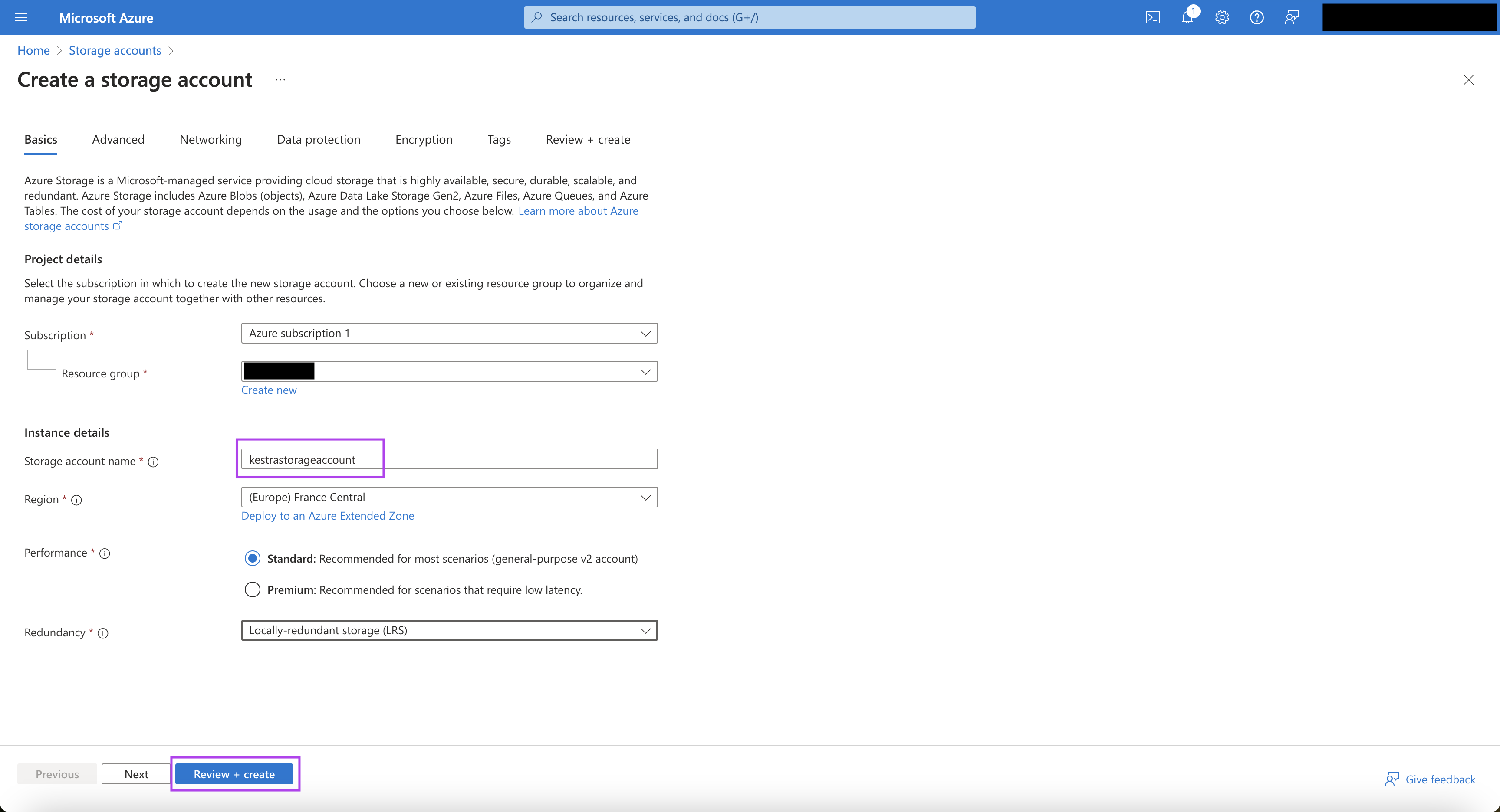Viewport: 1500px width, 812px height.
Task: Open Cloud Shell from the top bar
Action: pos(1152,17)
